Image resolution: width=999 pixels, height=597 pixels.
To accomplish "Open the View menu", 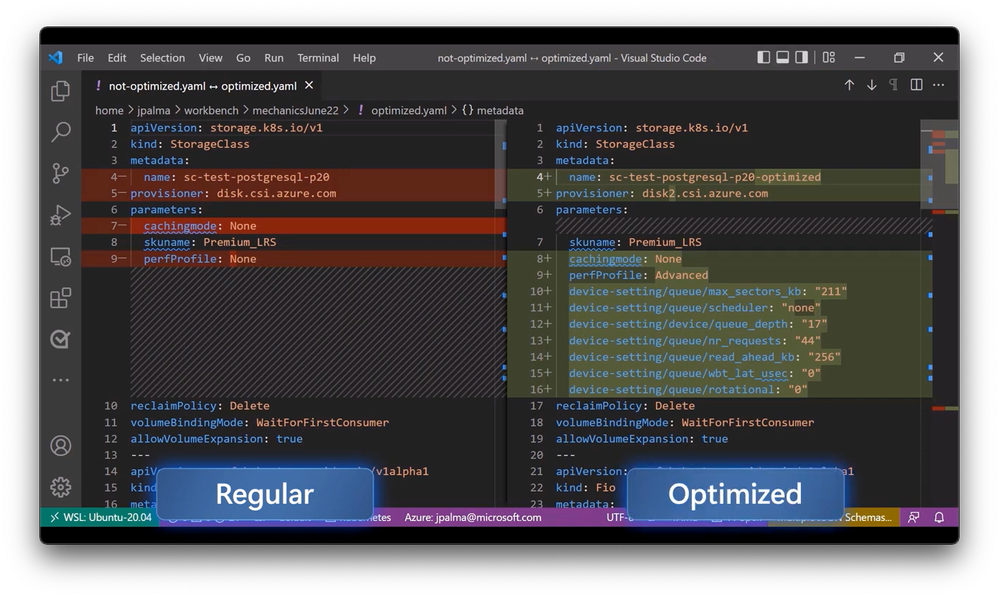I will [210, 58].
